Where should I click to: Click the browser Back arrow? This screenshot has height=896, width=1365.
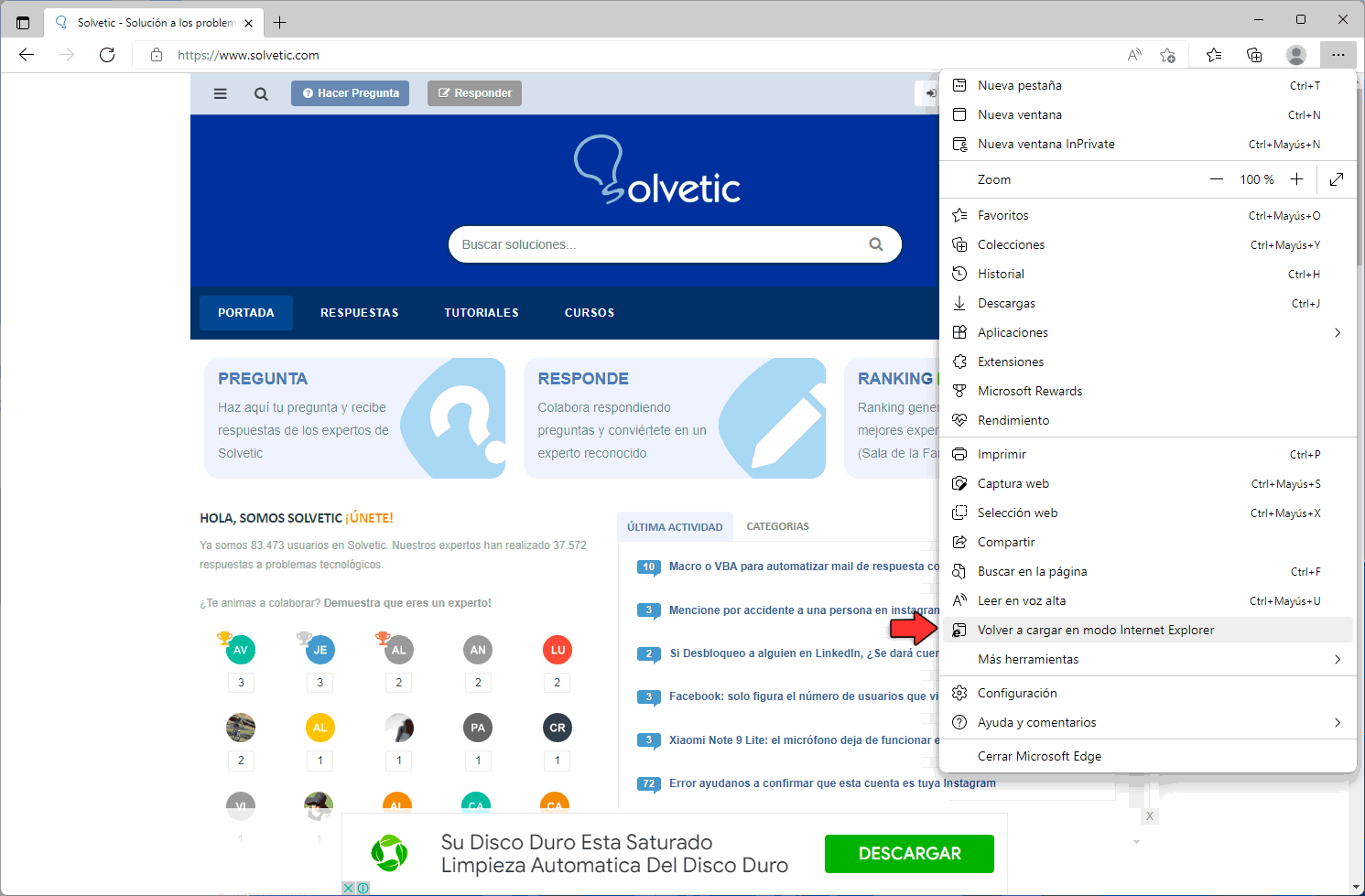(x=27, y=55)
